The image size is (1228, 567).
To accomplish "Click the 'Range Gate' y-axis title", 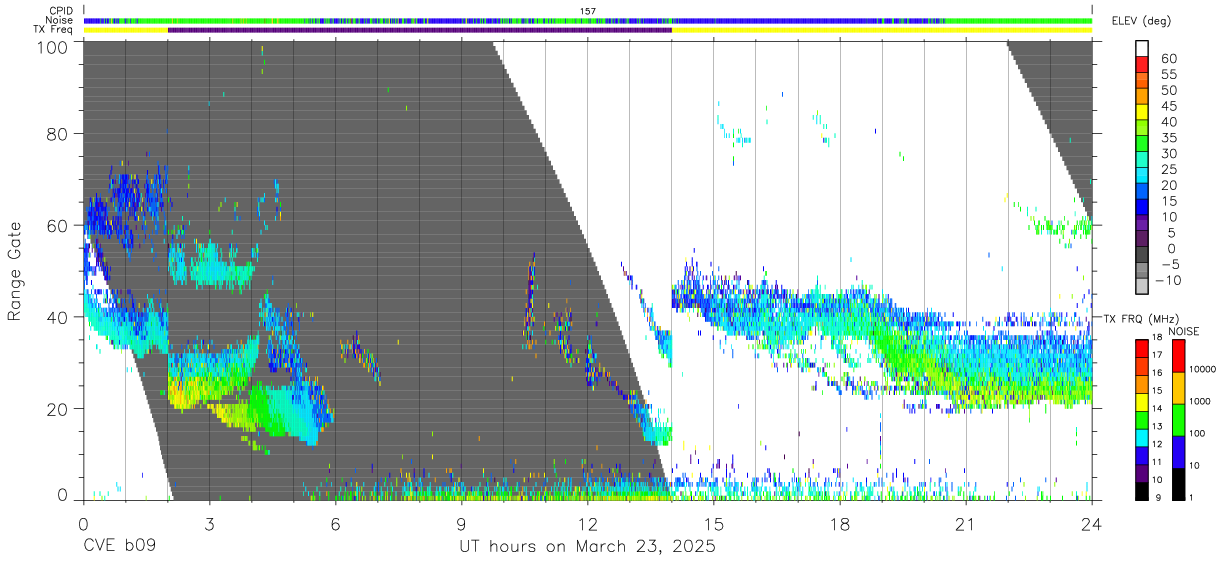I will tap(15, 271).
